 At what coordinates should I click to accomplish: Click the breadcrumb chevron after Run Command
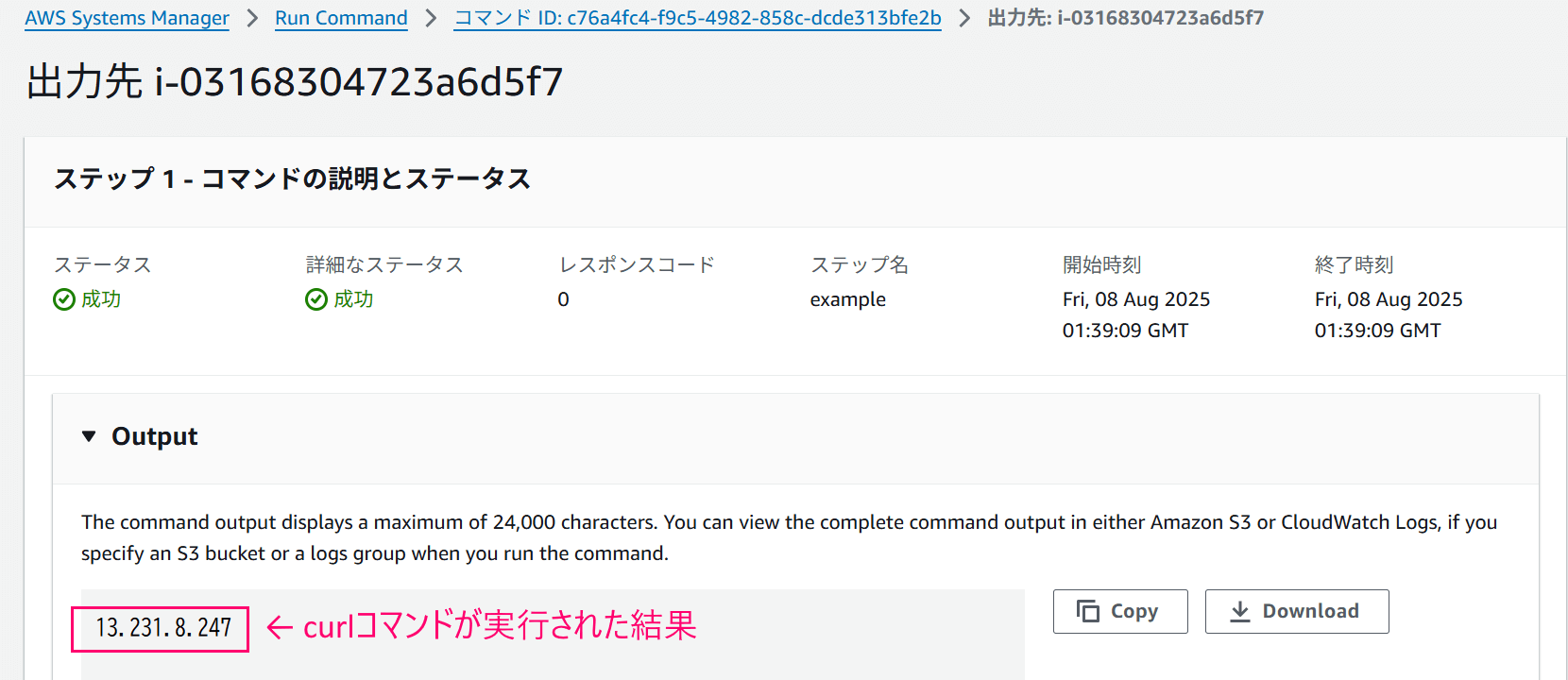pyautogui.click(x=431, y=18)
